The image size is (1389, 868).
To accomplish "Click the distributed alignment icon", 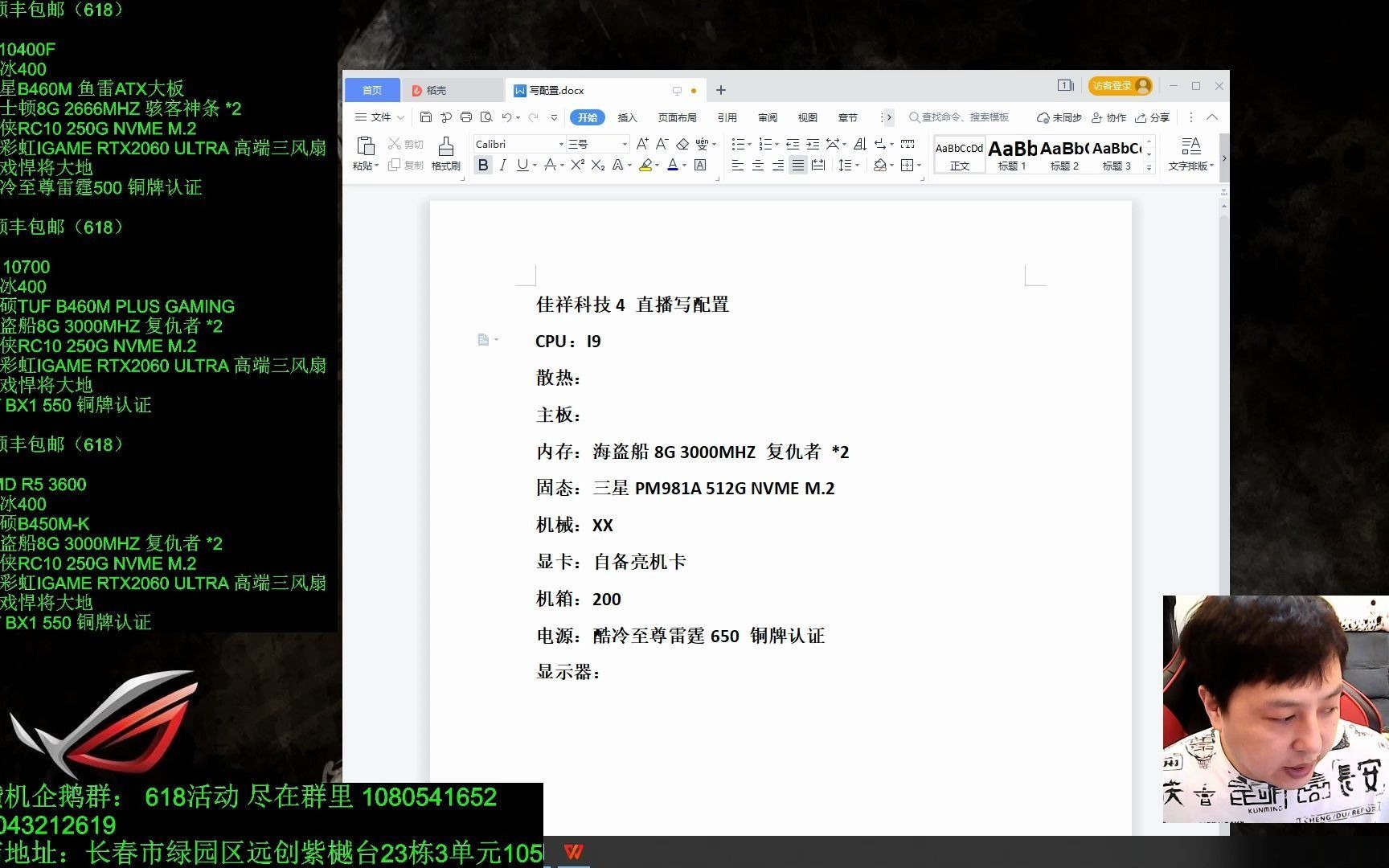I will tap(818, 165).
